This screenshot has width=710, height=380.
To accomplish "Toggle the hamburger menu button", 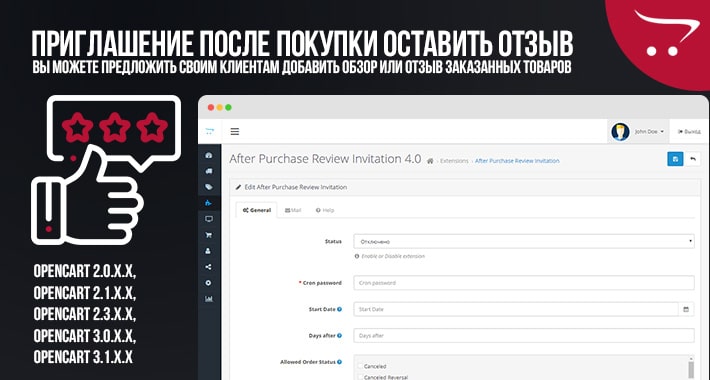I will click(x=235, y=132).
